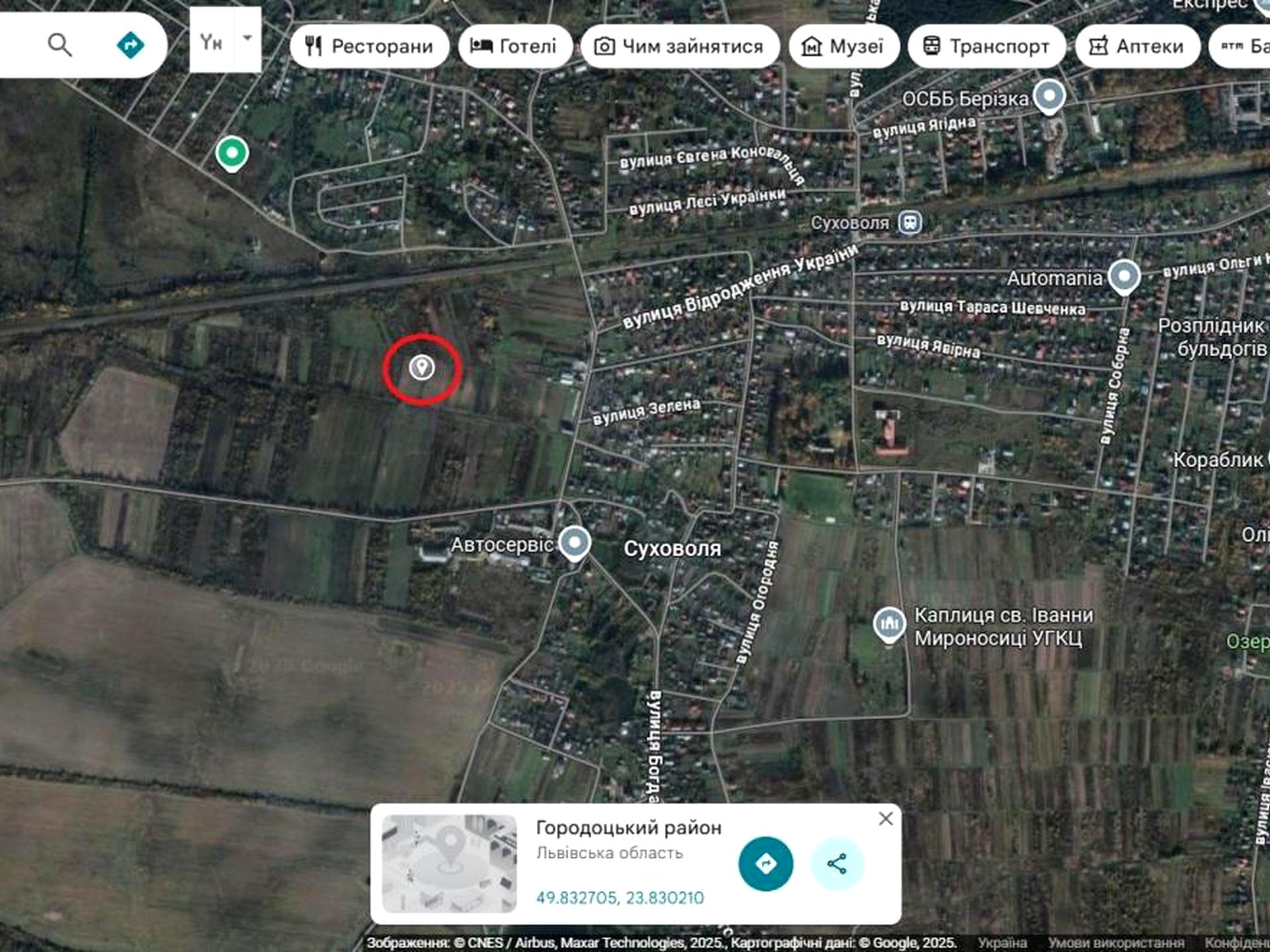Image resolution: width=1270 pixels, height=952 pixels.
Task: Click the green marker pin
Action: (232, 153)
